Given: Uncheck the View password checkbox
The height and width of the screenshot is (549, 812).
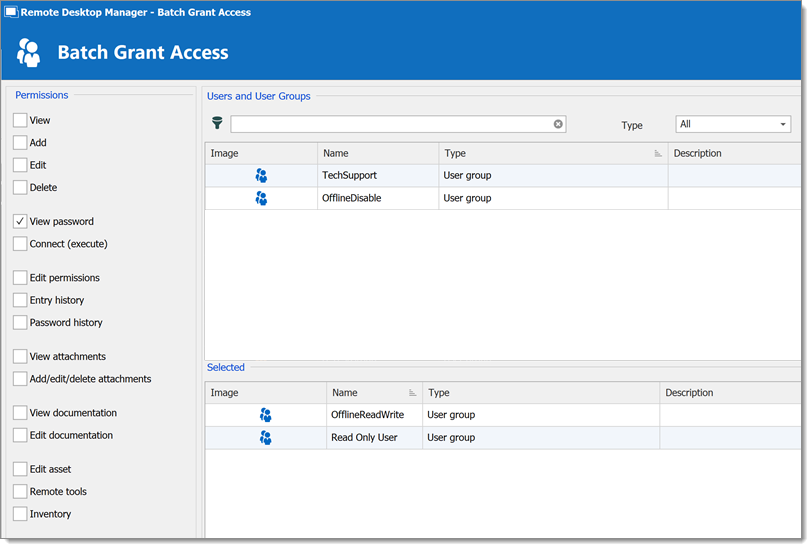Looking at the screenshot, I should point(20,221).
